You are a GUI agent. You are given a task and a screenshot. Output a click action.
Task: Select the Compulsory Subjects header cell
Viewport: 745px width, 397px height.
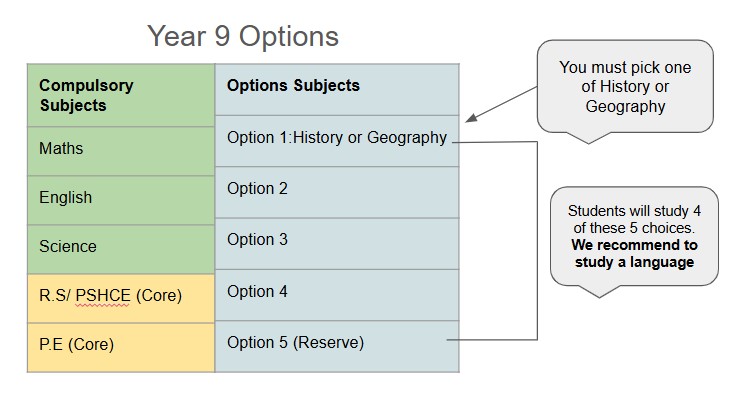click(121, 95)
